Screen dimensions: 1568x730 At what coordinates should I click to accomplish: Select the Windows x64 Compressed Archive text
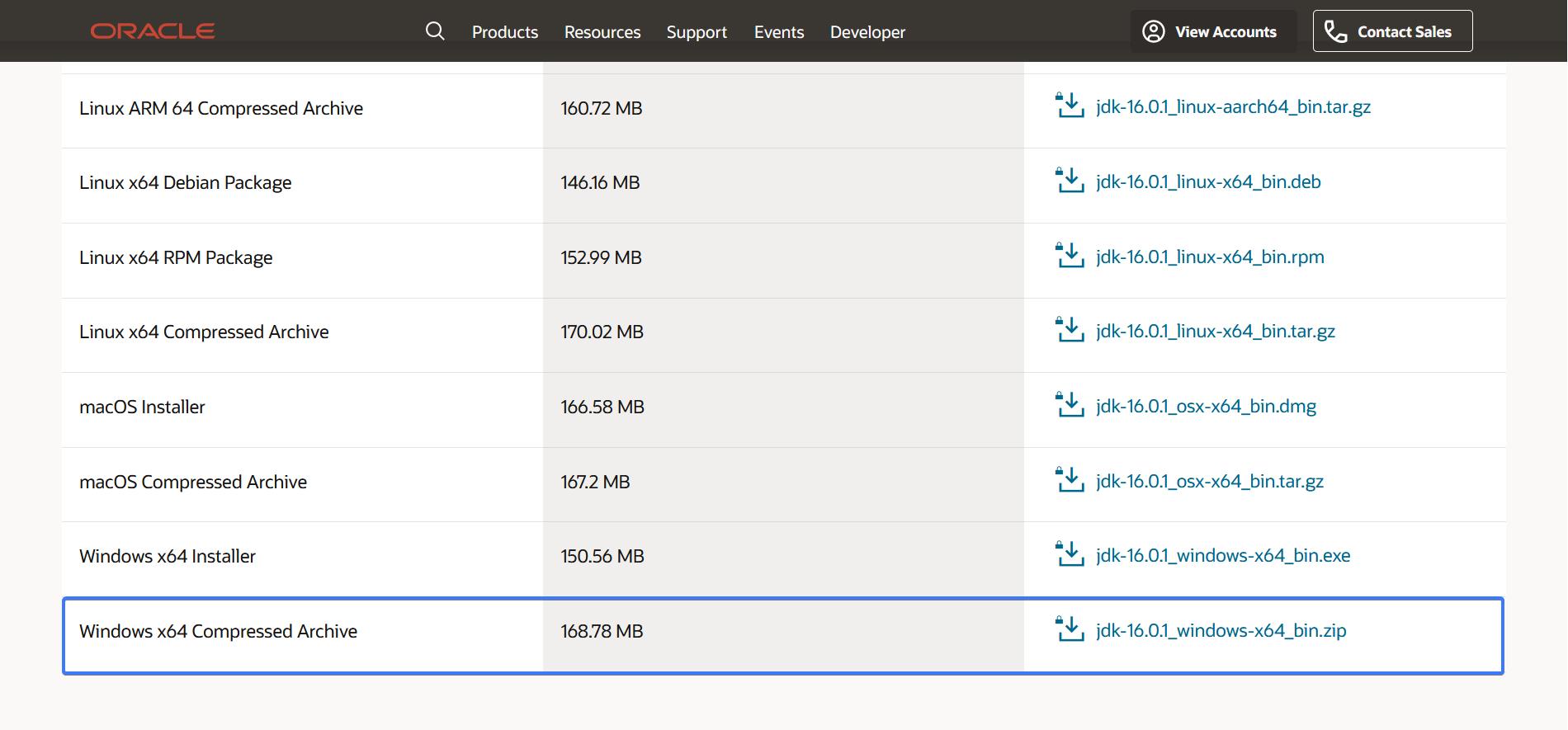click(218, 632)
